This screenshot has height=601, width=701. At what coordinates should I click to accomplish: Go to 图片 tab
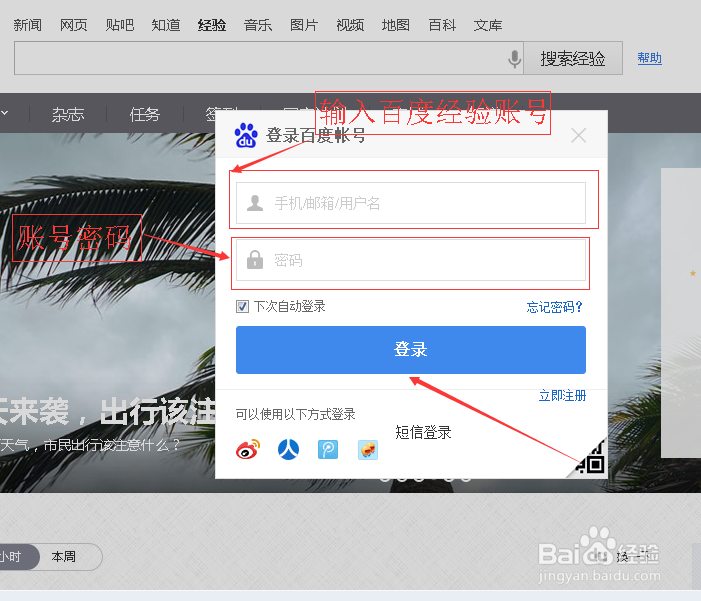click(x=304, y=25)
